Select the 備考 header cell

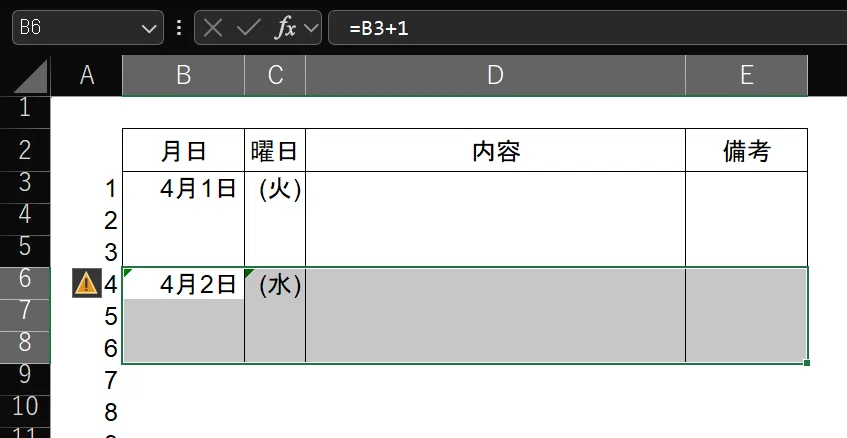pyautogui.click(x=747, y=151)
